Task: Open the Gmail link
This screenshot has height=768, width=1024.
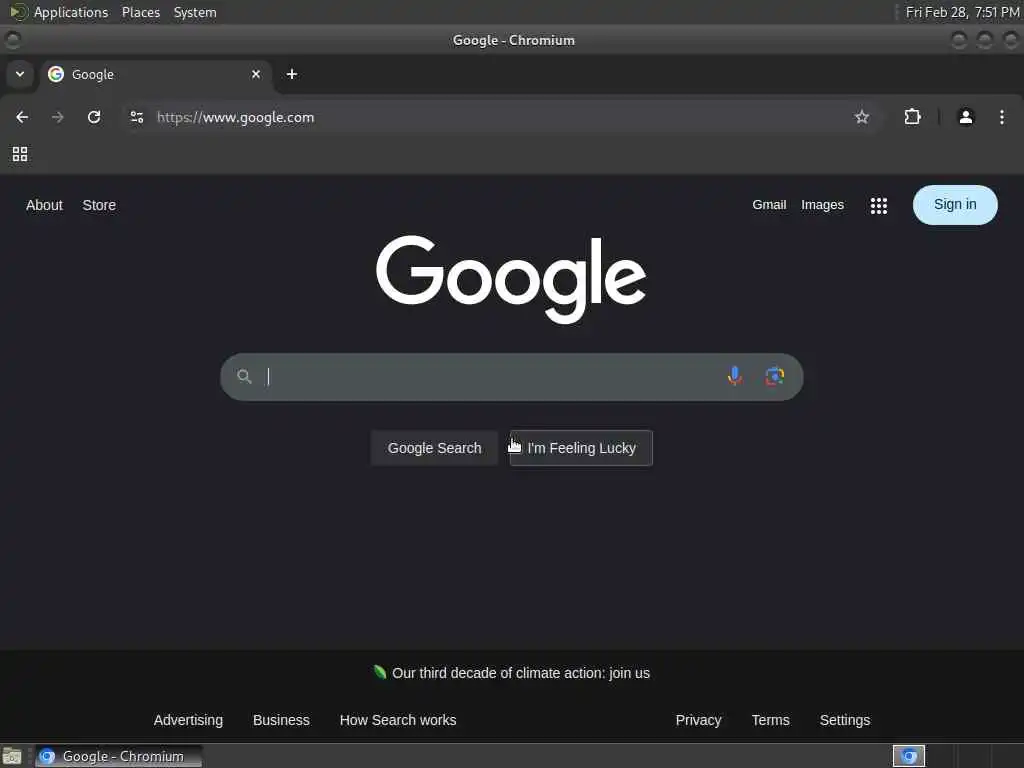Action: tap(769, 205)
